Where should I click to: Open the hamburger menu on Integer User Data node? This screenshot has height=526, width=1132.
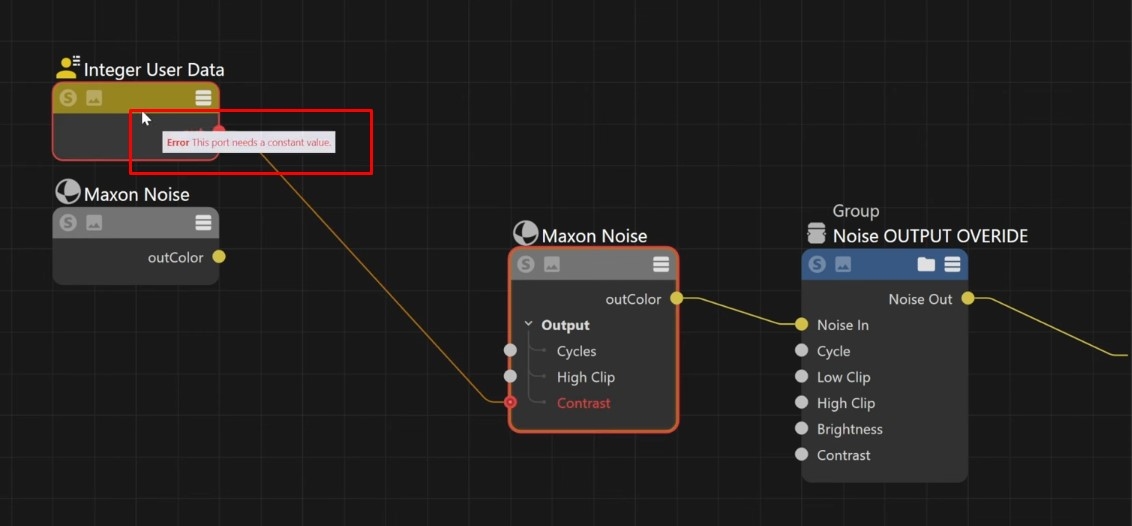pyautogui.click(x=203, y=98)
